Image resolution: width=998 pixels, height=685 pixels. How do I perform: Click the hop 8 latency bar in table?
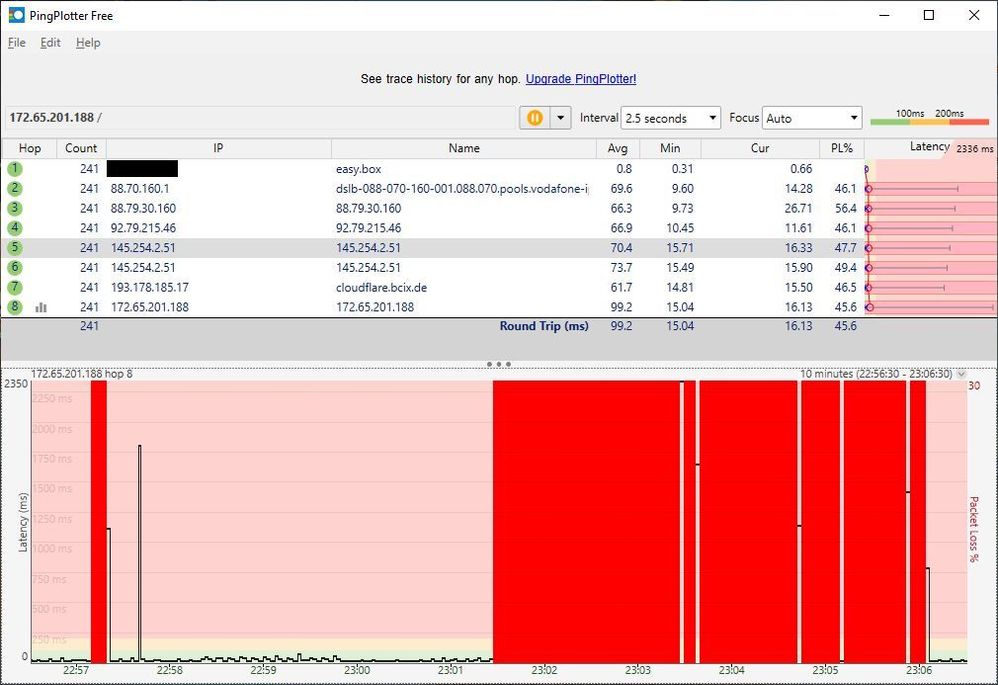(x=931, y=307)
